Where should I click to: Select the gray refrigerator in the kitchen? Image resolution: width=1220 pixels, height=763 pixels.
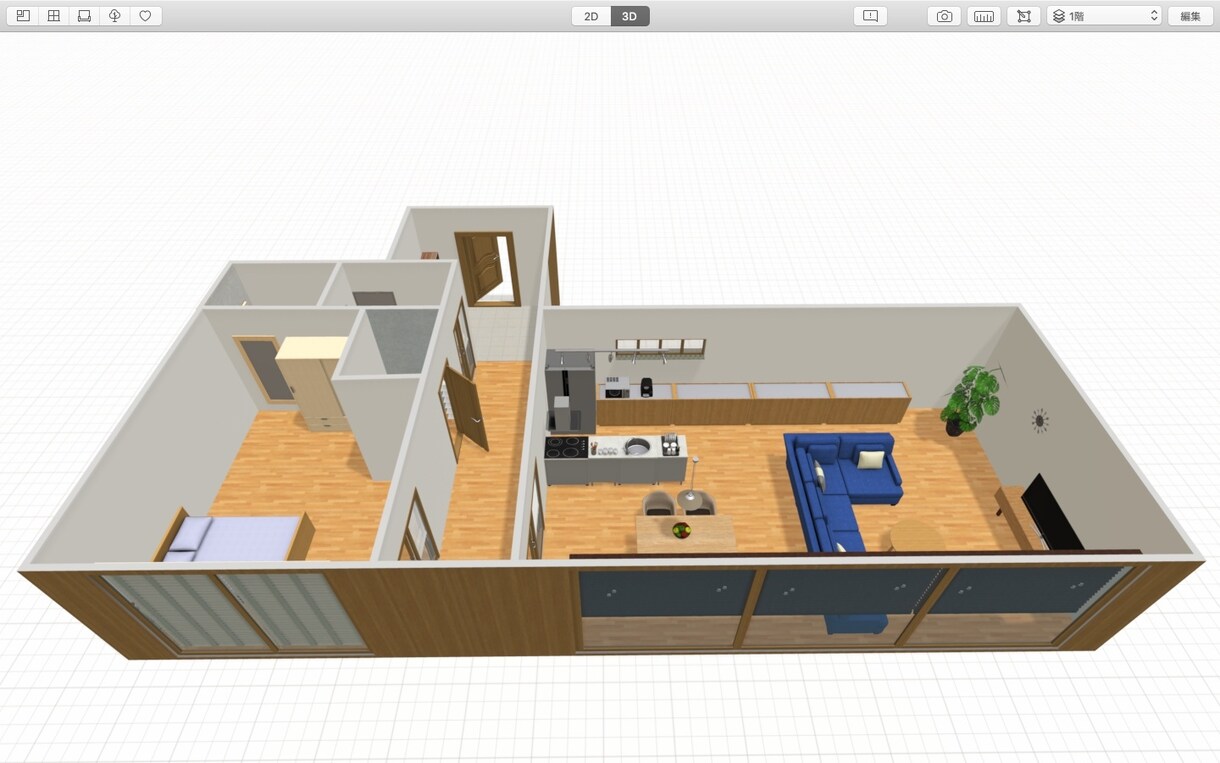(x=570, y=391)
